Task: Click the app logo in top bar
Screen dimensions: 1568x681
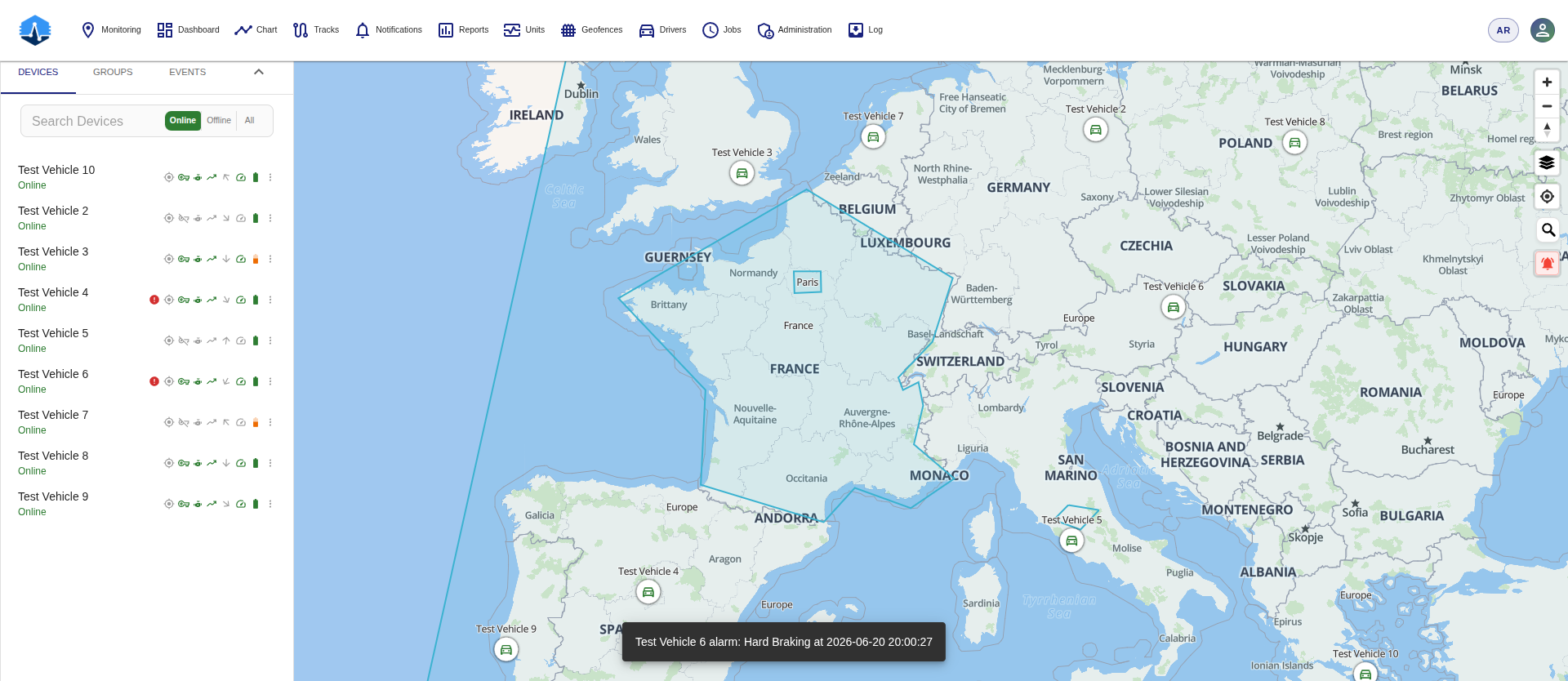Action: [35, 30]
